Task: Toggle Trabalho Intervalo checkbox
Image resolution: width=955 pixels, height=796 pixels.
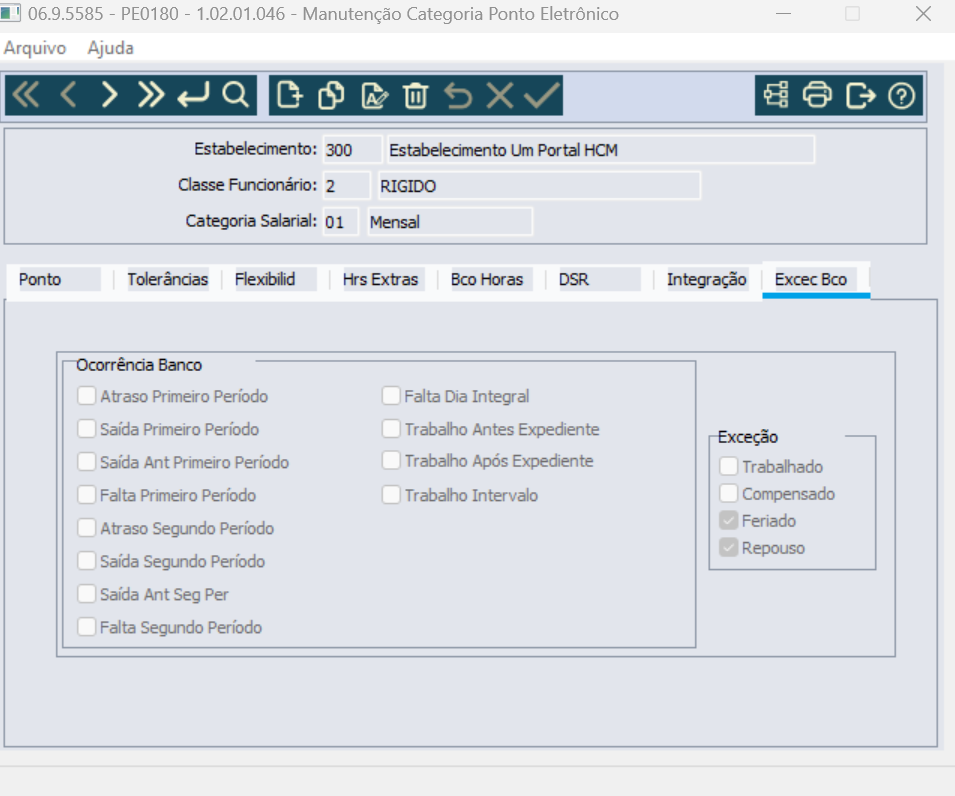Action: pos(391,495)
